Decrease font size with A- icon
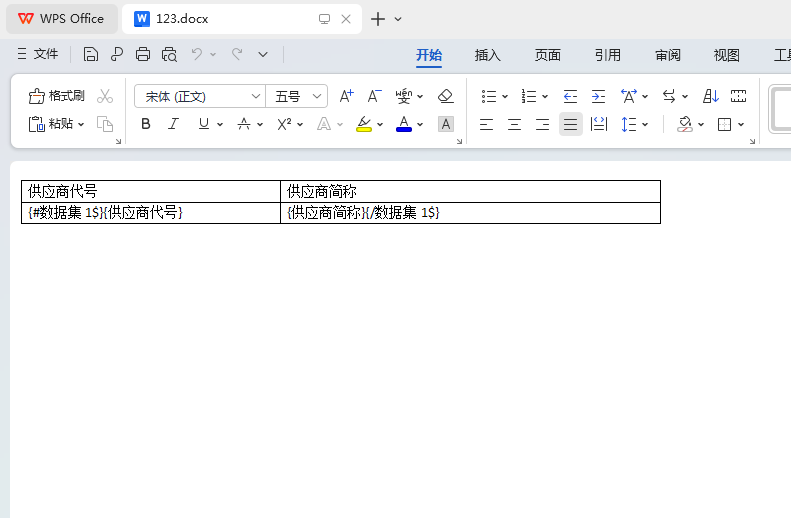 (374, 96)
